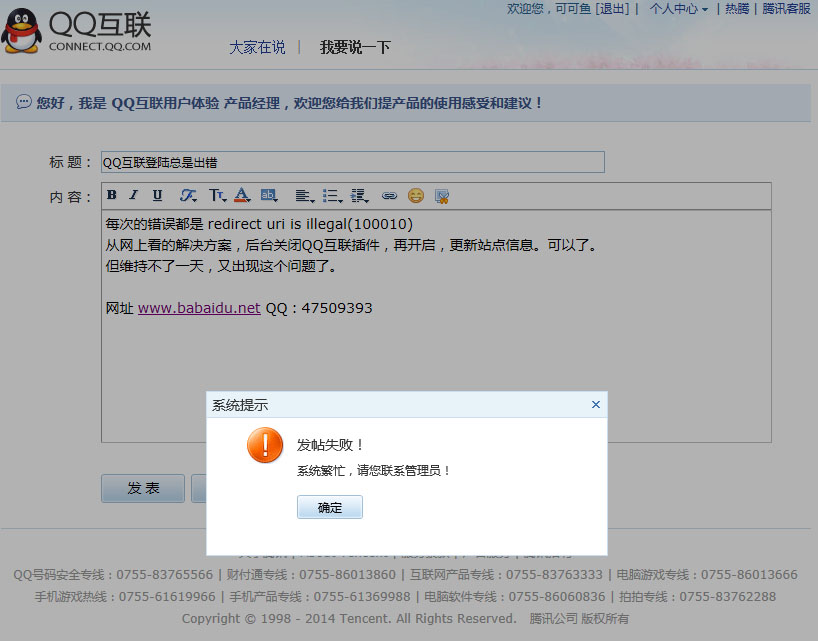Screen dimensions: 818x641
Task: Click the 可可鱼 username link
Action: coord(573,9)
